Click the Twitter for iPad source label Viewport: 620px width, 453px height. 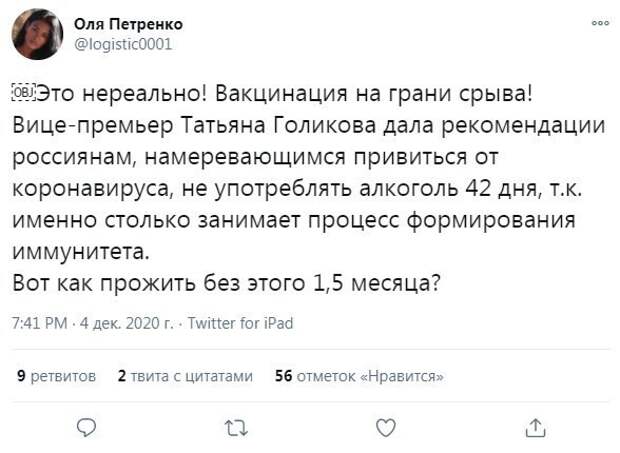(239, 324)
